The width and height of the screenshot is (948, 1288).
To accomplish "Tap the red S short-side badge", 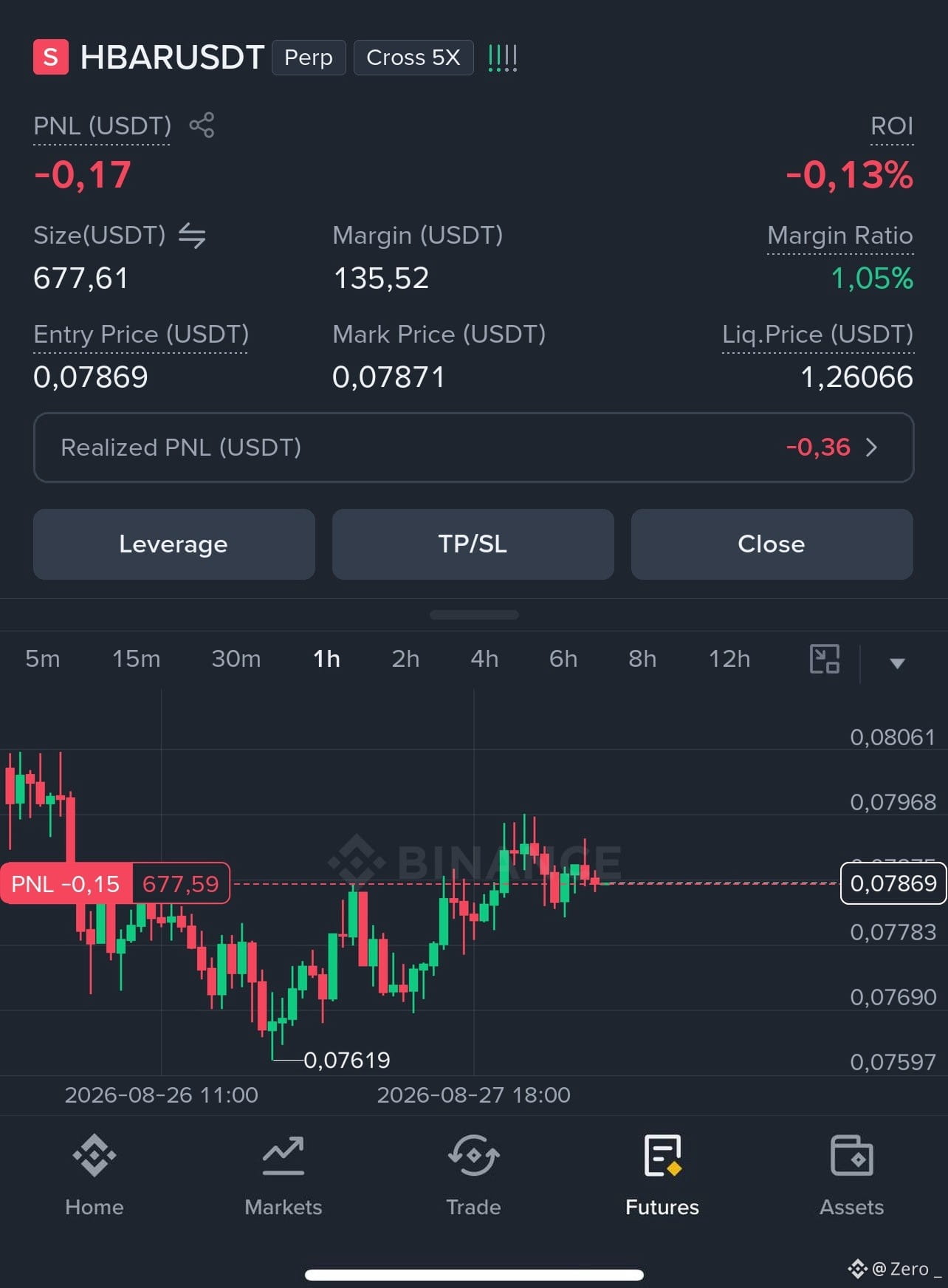I will coord(51,57).
